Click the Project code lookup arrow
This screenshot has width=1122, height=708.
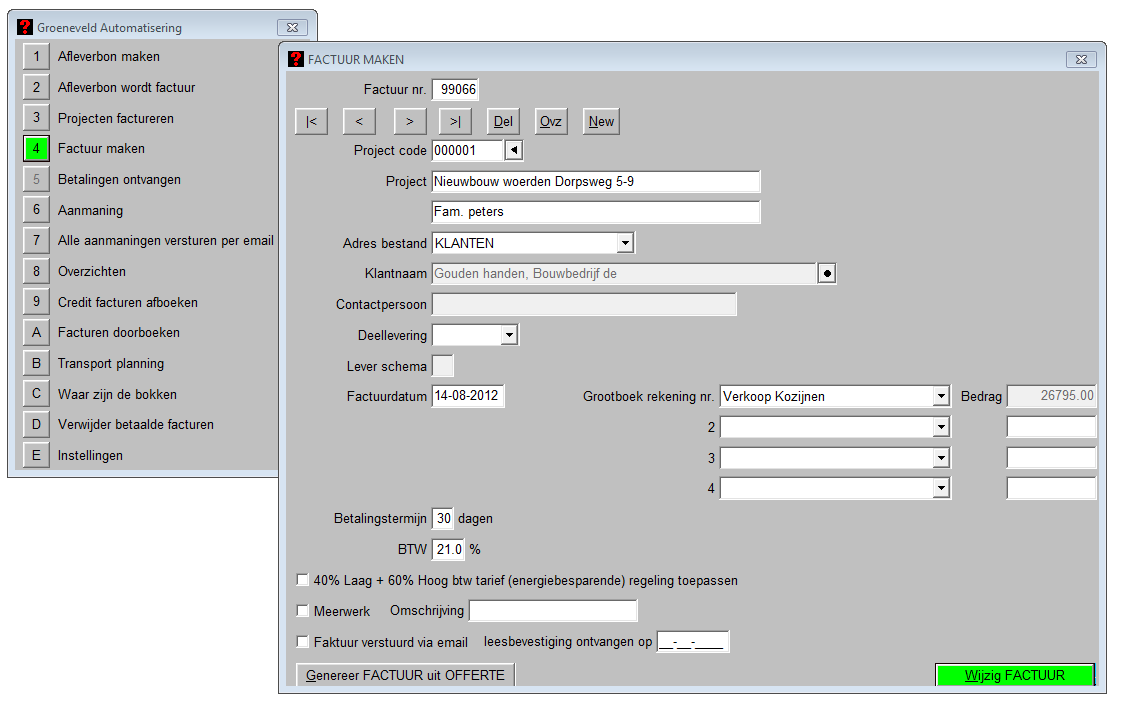[x=513, y=151]
